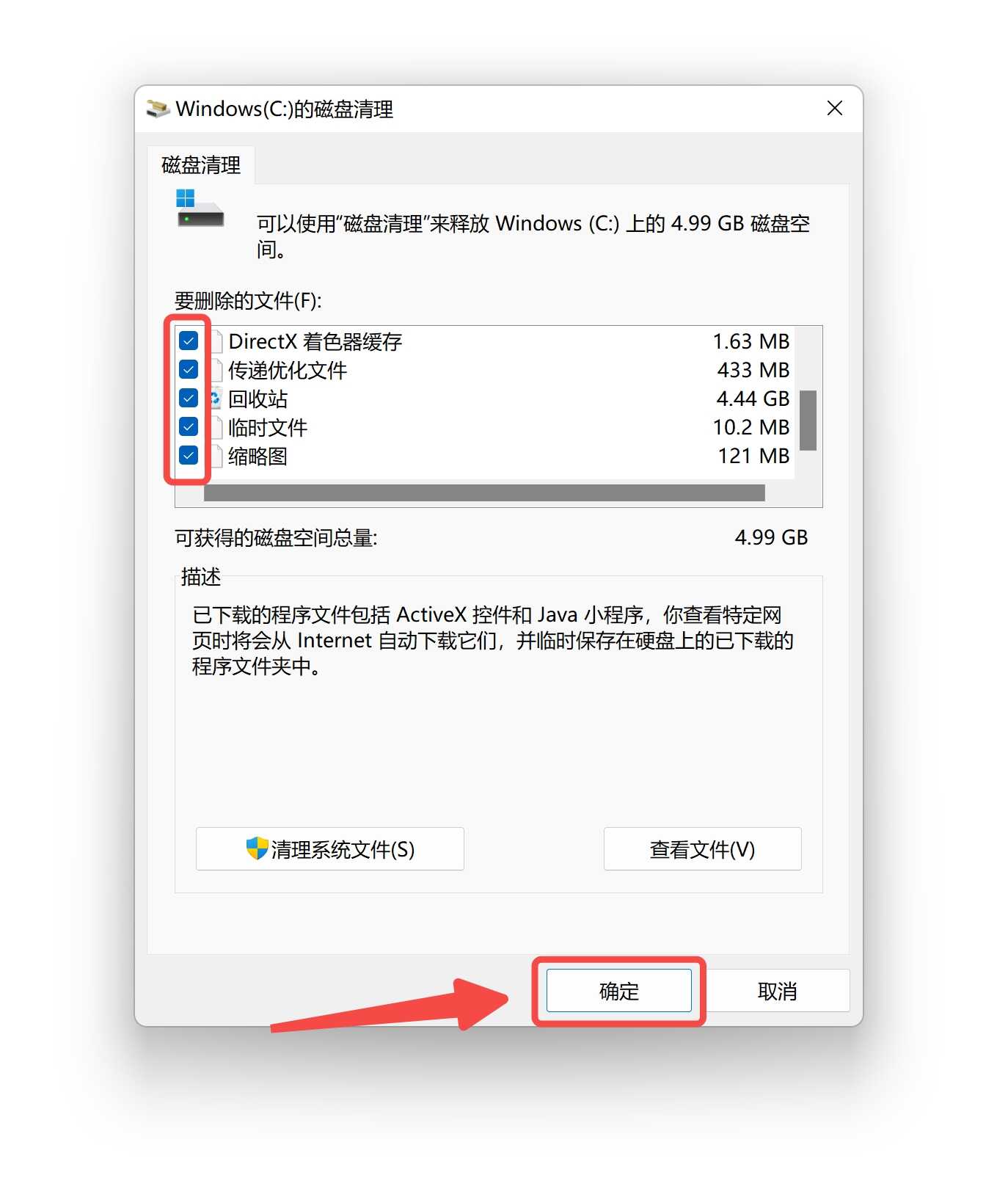
Task: Click the 取消 button
Action: click(x=777, y=991)
